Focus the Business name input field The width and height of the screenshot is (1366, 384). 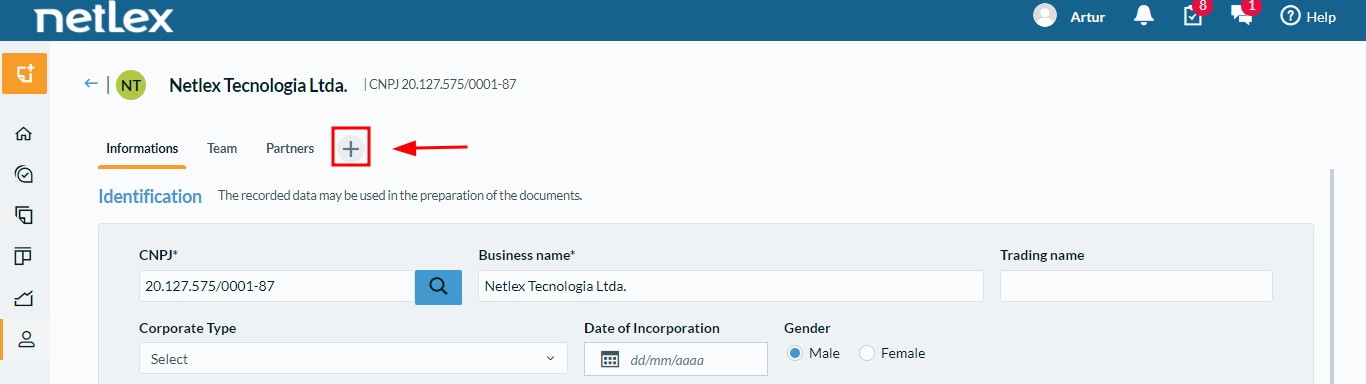[731, 286]
